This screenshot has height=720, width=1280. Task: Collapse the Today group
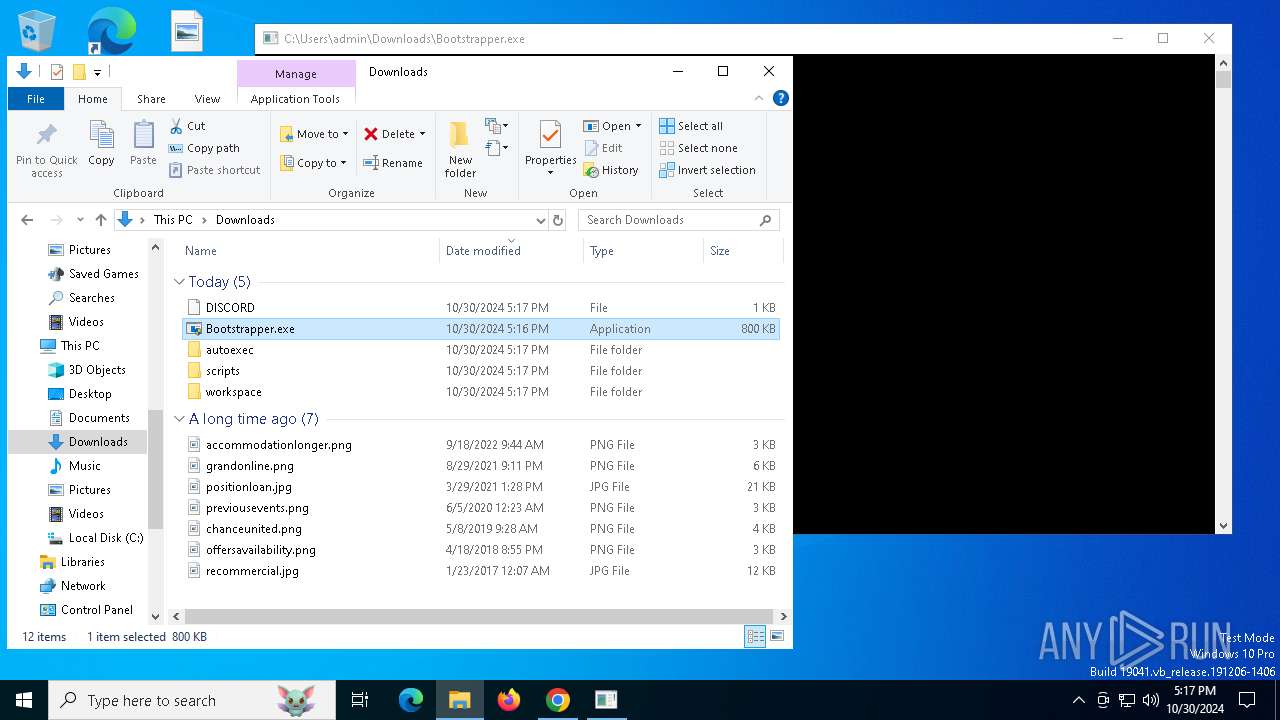click(179, 282)
